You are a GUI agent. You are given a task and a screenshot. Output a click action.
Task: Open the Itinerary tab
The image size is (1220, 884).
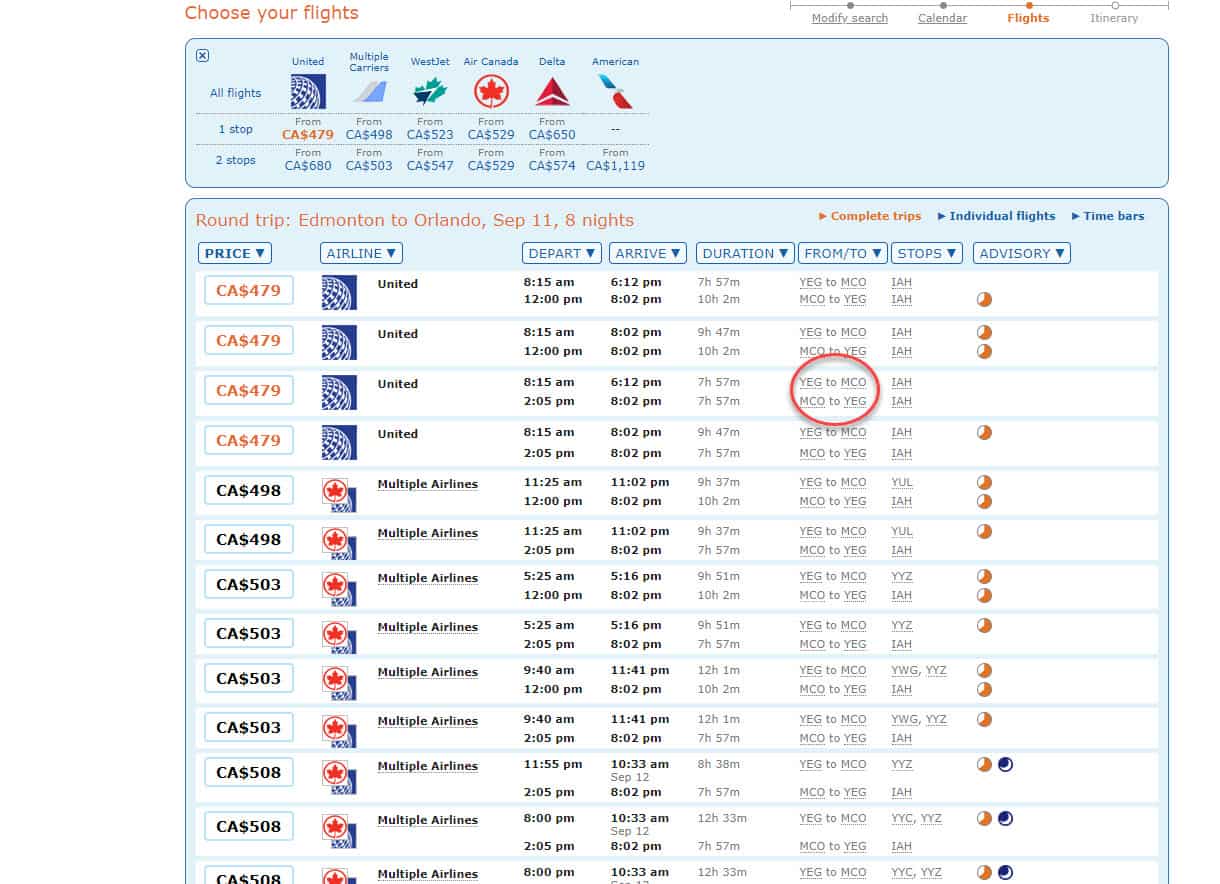pos(1113,18)
